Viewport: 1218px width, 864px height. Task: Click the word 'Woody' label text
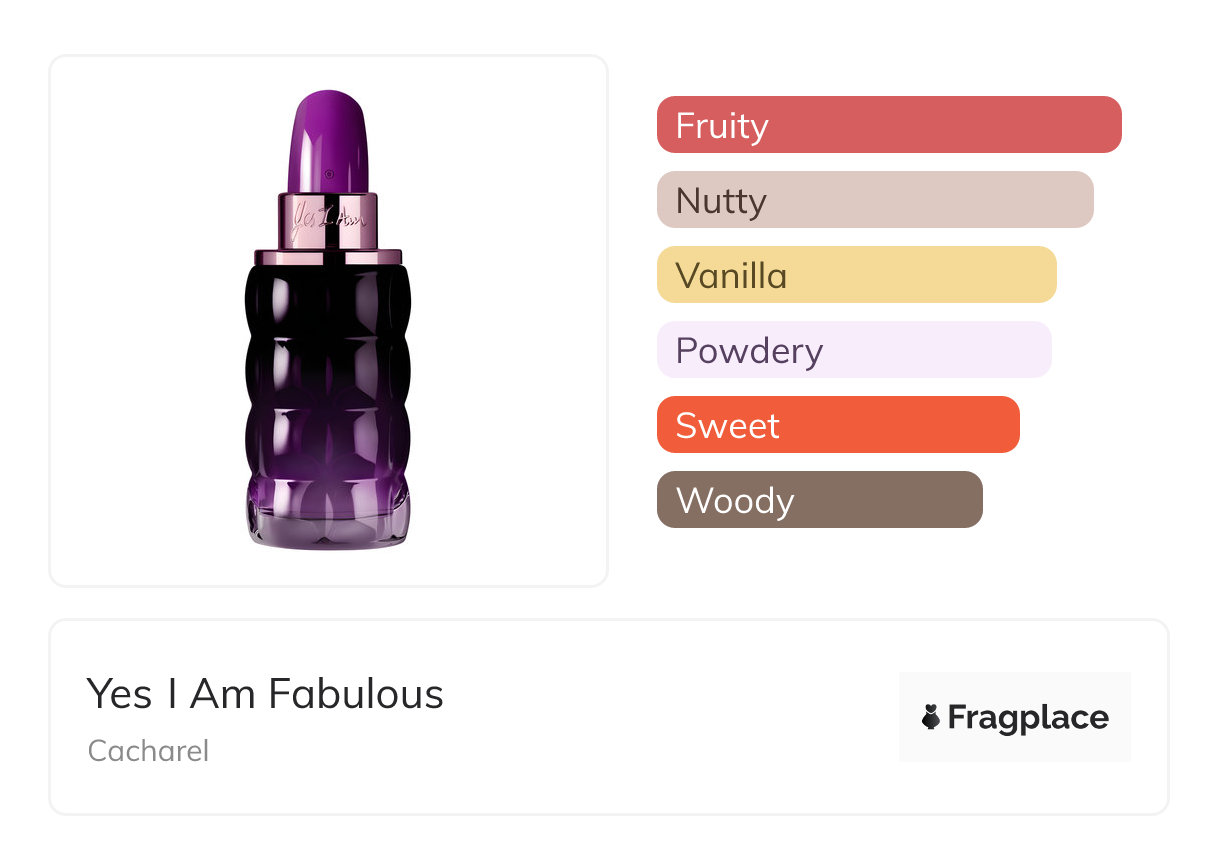[x=735, y=501]
